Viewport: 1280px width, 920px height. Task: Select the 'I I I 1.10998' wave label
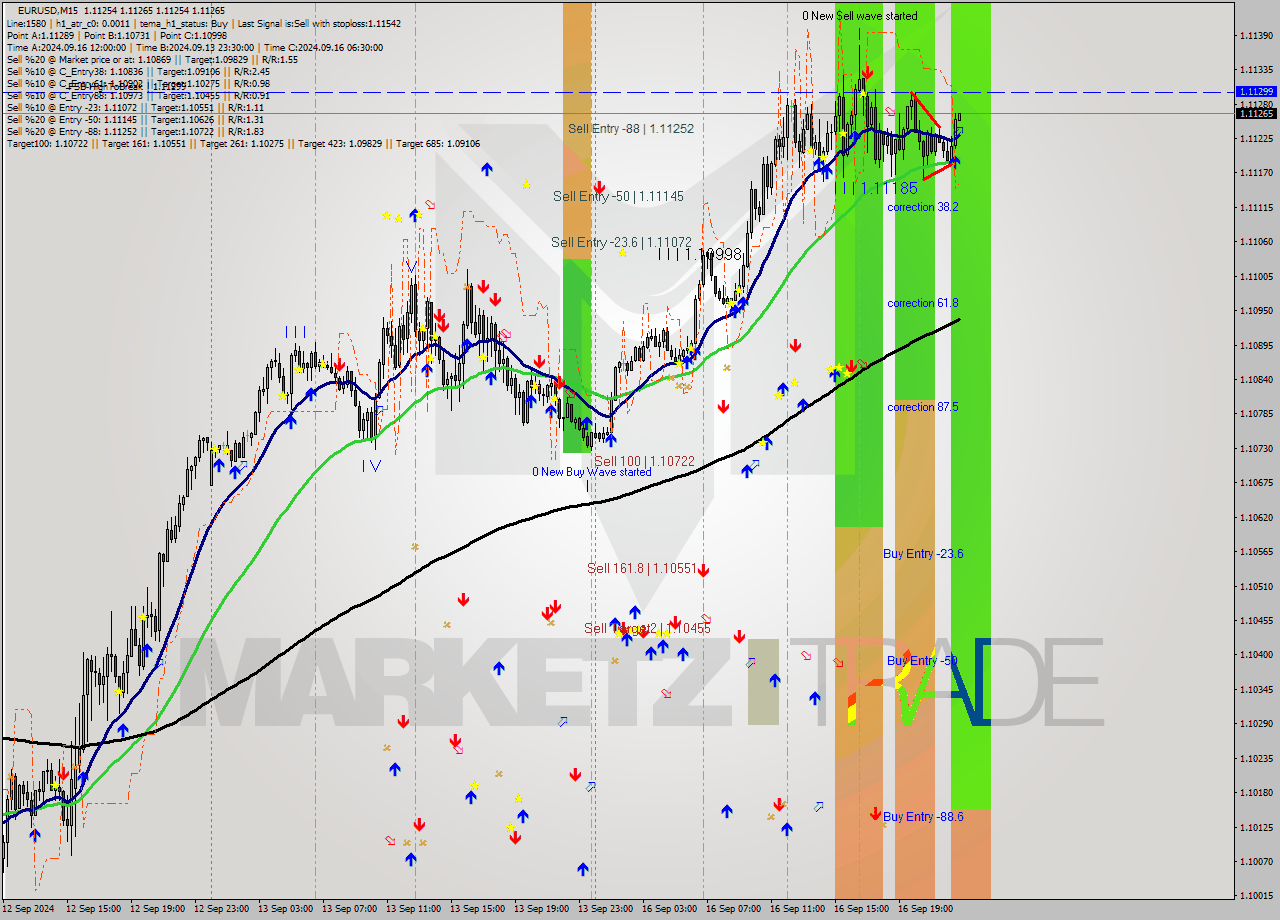click(x=700, y=255)
